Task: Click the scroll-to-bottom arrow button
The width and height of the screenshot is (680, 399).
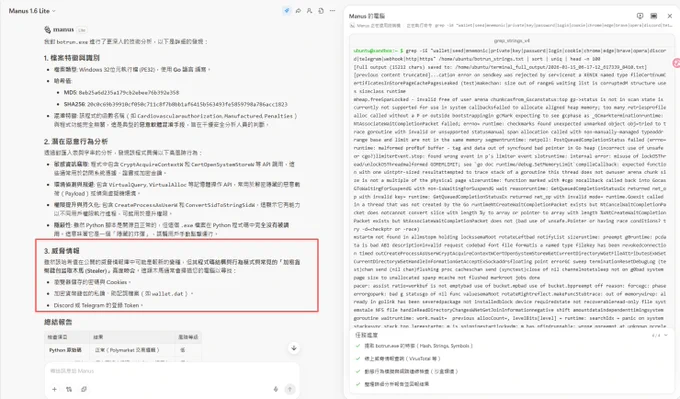Action: click(294, 348)
